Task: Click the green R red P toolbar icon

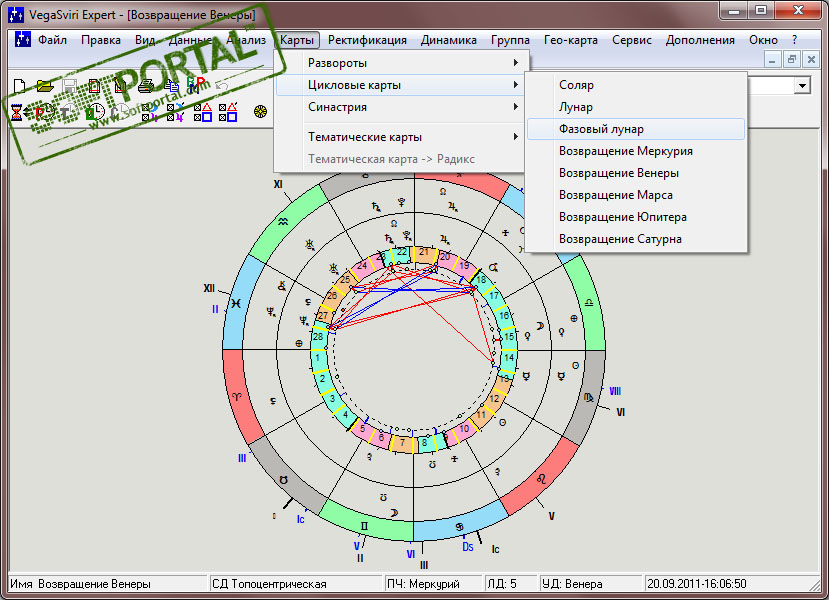Action: [x=196, y=85]
